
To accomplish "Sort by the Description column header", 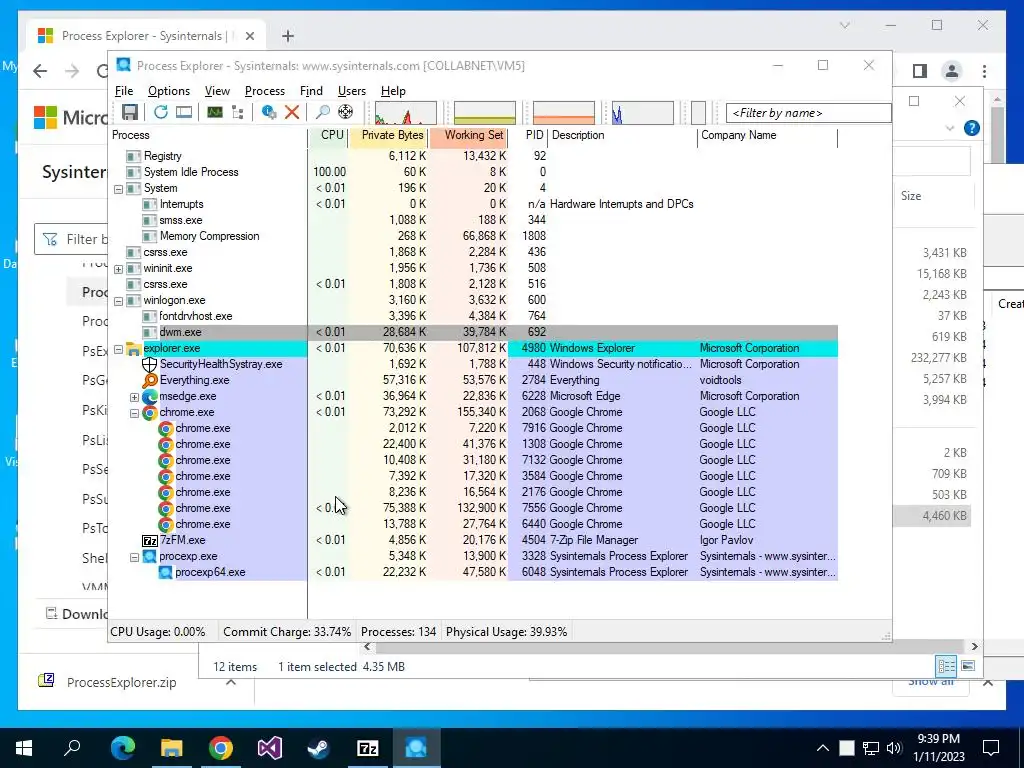I will pos(623,135).
